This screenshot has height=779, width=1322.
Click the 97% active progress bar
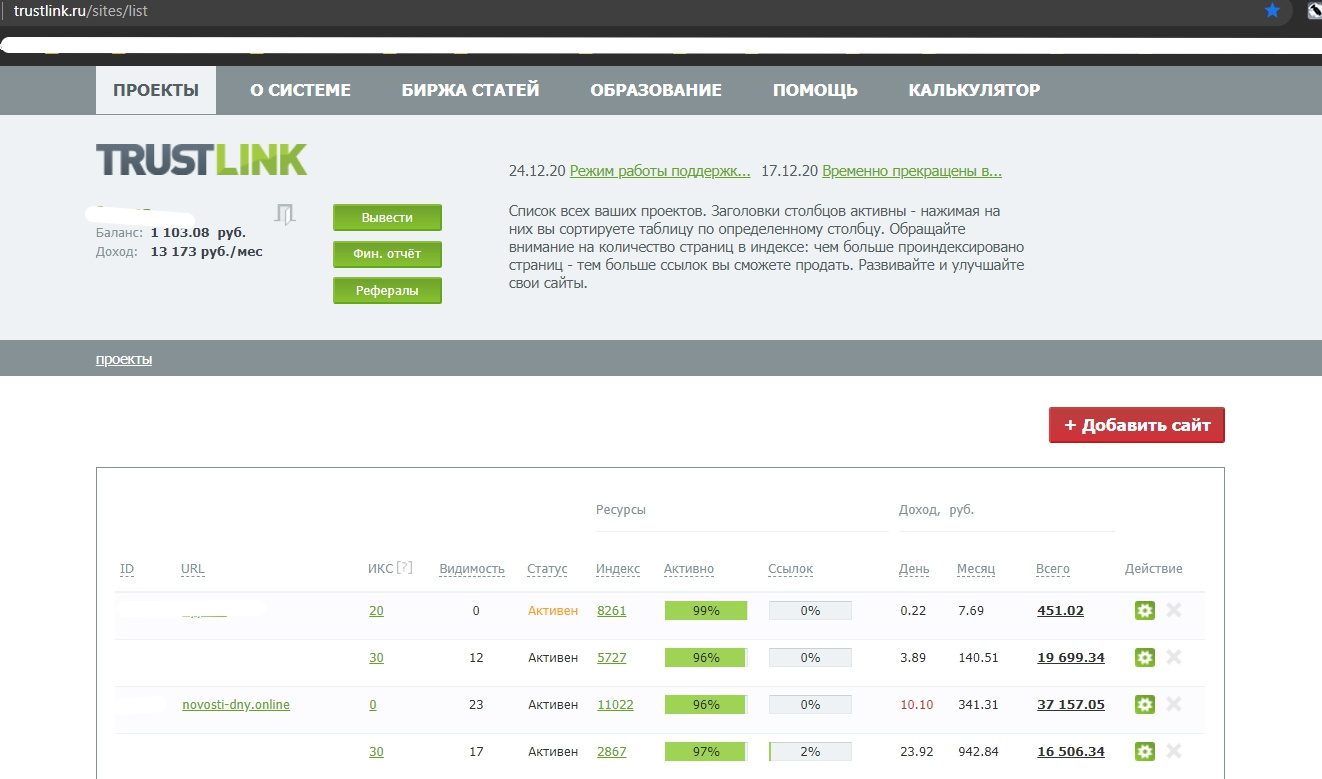pyautogui.click(x=706, y=752)
